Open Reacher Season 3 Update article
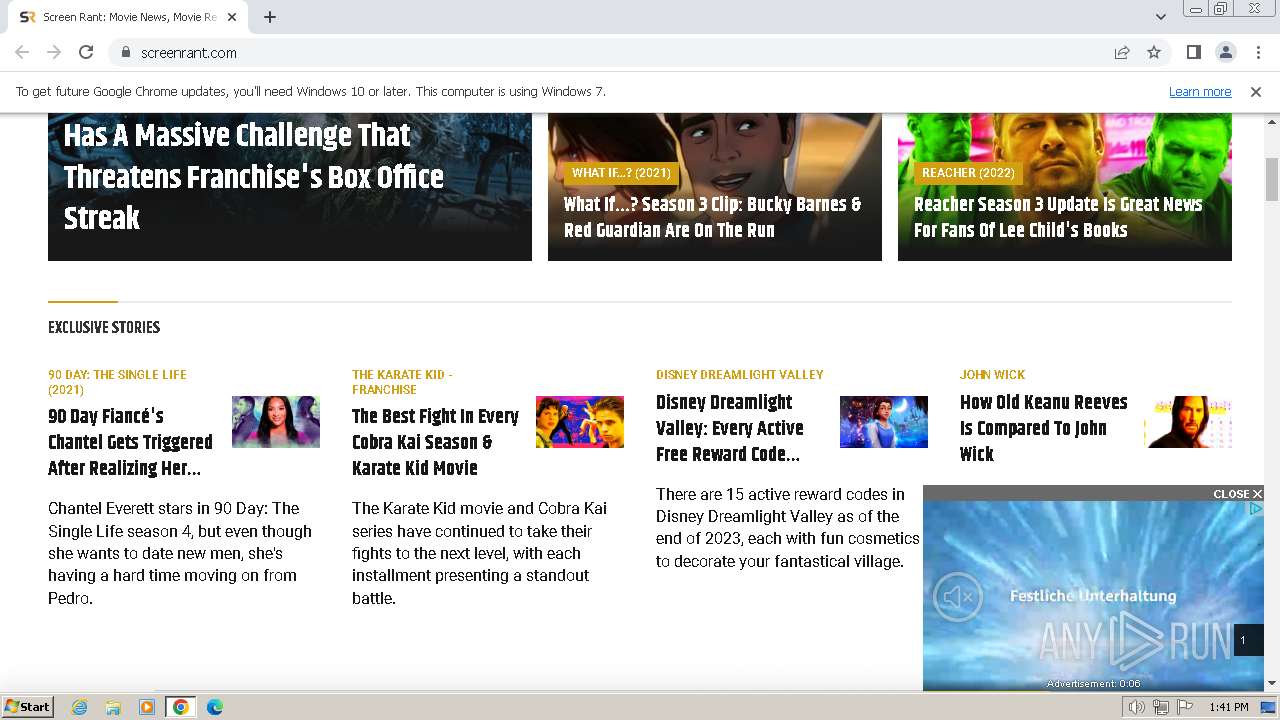Viewport: 1280px width, 720px height. pyautogui.click(x=1058, y=217)
